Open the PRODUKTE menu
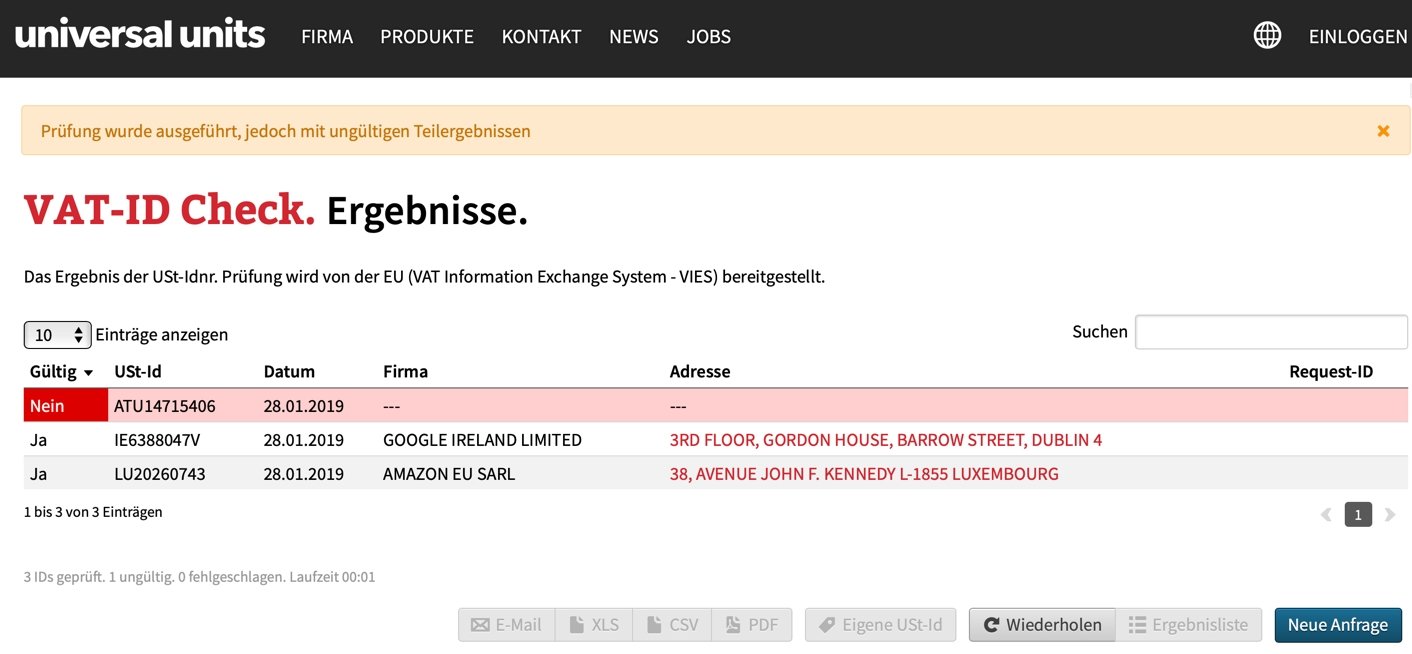 pos(427,37)
